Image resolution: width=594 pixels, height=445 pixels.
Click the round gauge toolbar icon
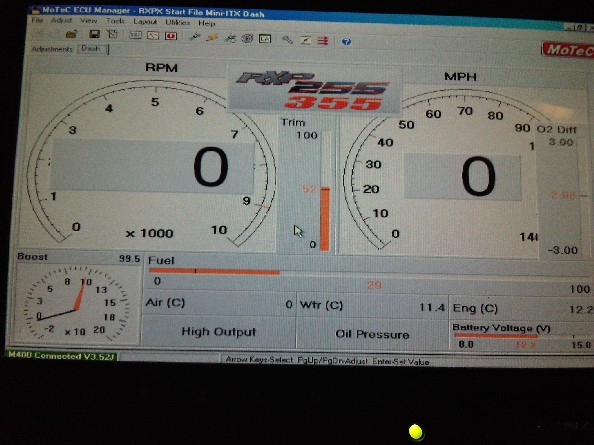[x=247, y=38]
